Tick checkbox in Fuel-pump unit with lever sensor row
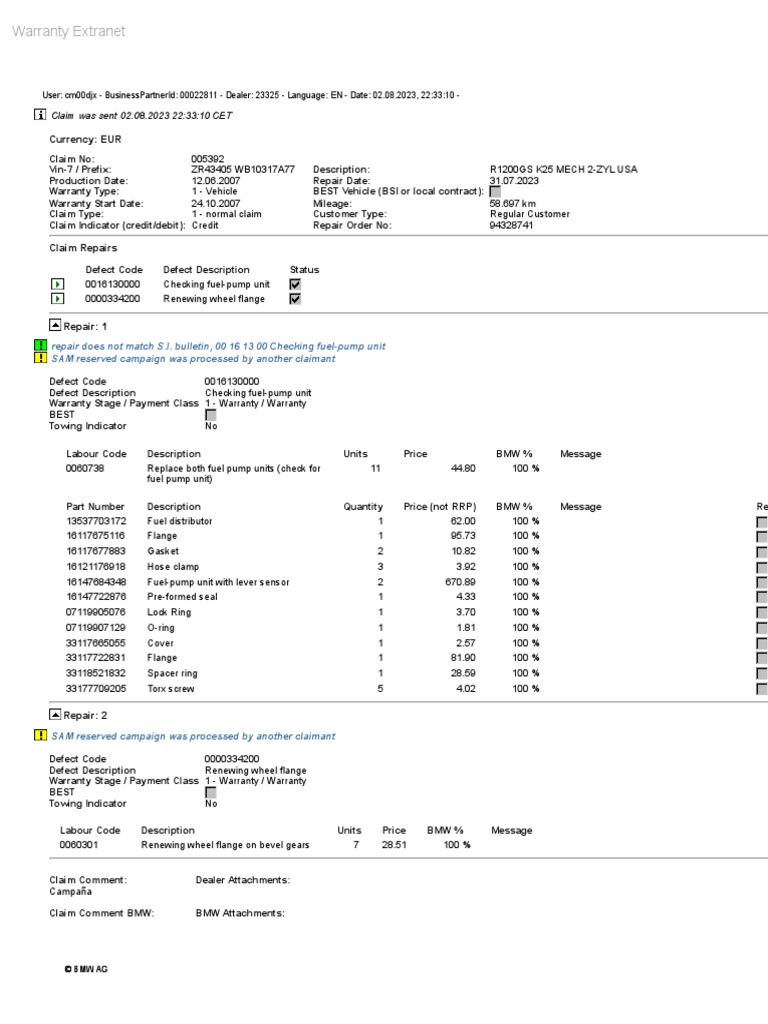The height and width of the screenshot is (1024, 768). (x=761, y=583)
